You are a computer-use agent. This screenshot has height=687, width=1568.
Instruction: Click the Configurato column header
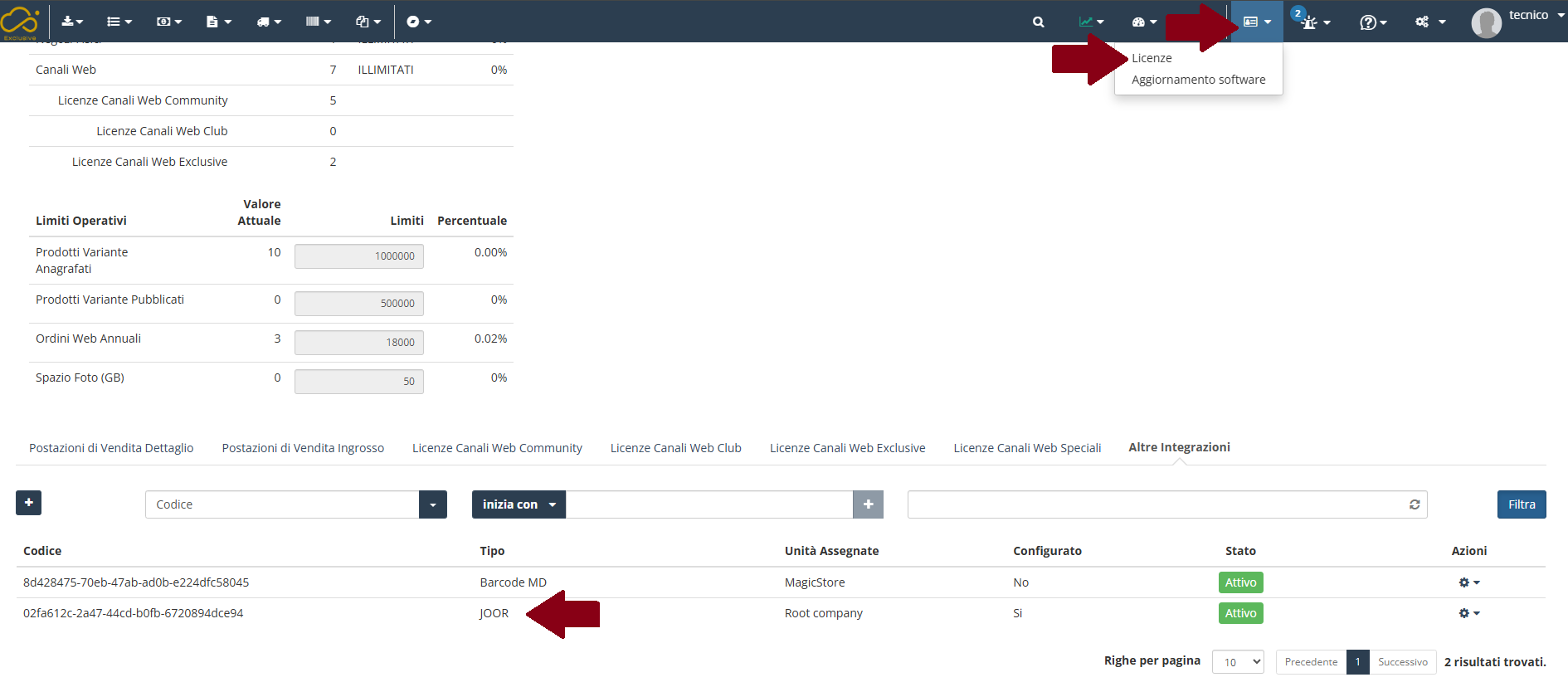coord(1047,551)
